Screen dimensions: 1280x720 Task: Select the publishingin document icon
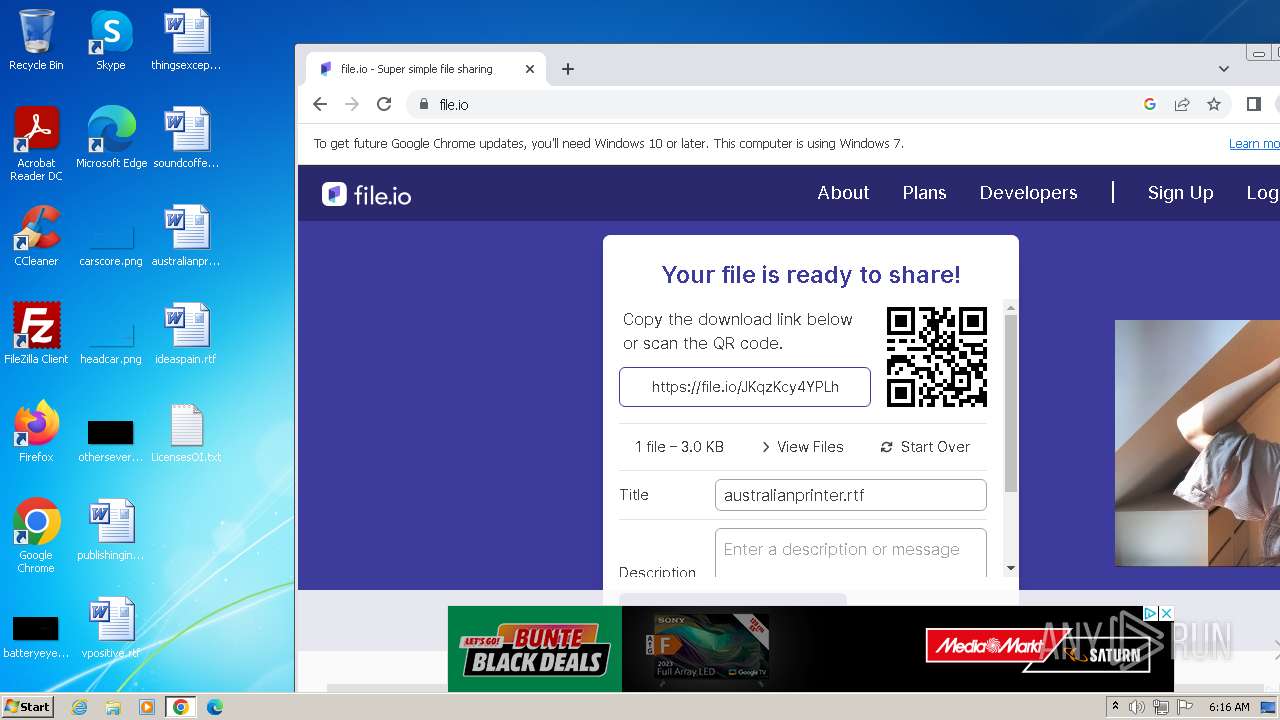coord(111,530)
